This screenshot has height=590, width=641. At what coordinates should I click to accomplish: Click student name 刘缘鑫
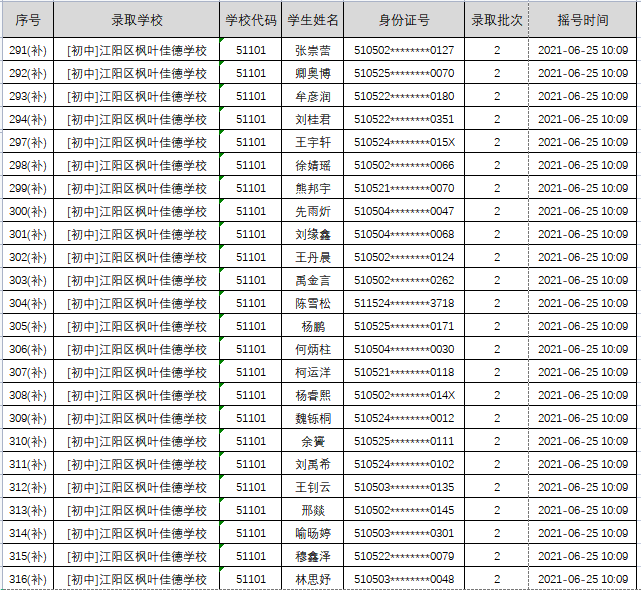tap(313, 234)
